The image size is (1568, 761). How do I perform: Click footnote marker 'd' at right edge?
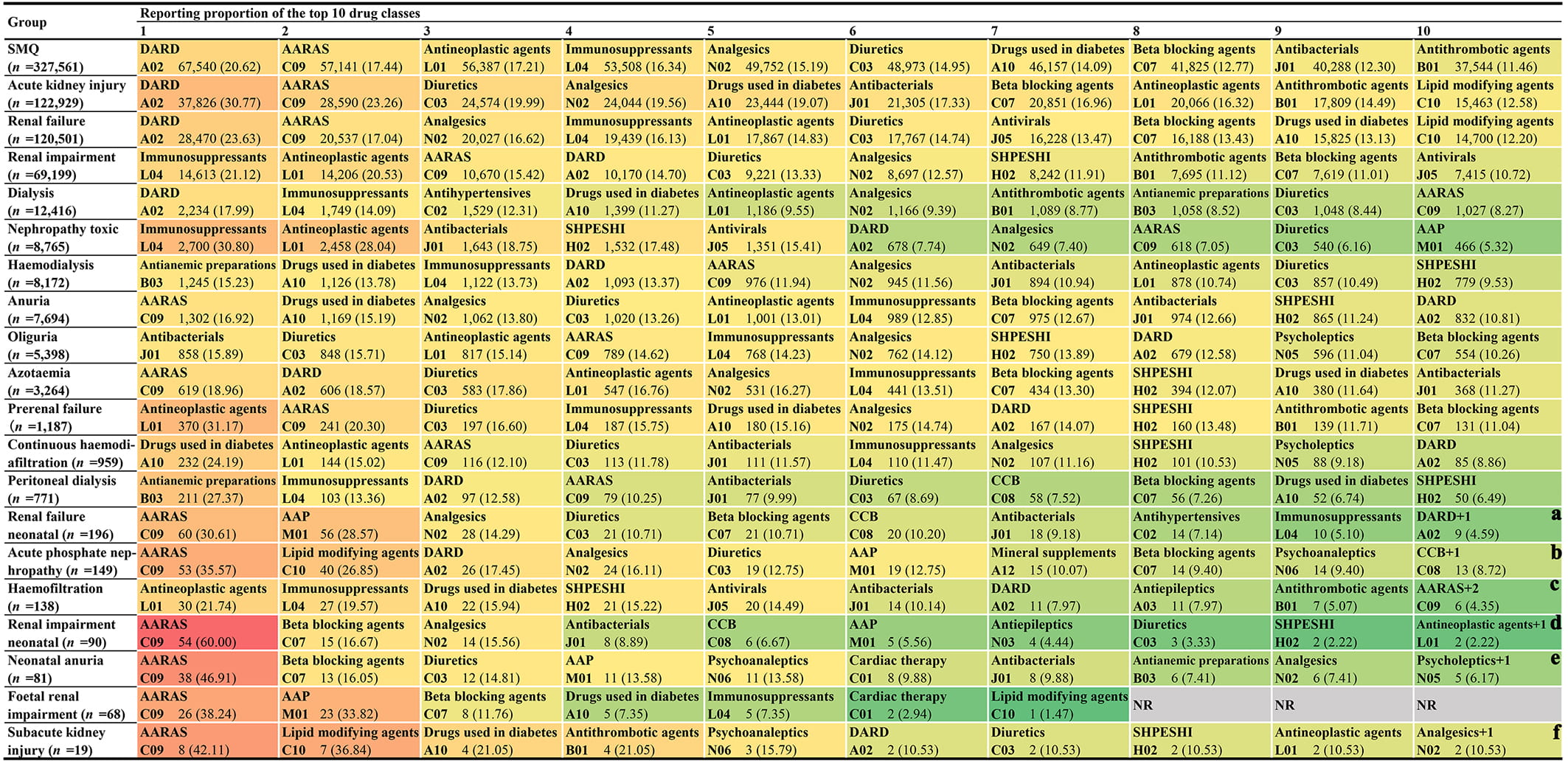point(1555,622)
